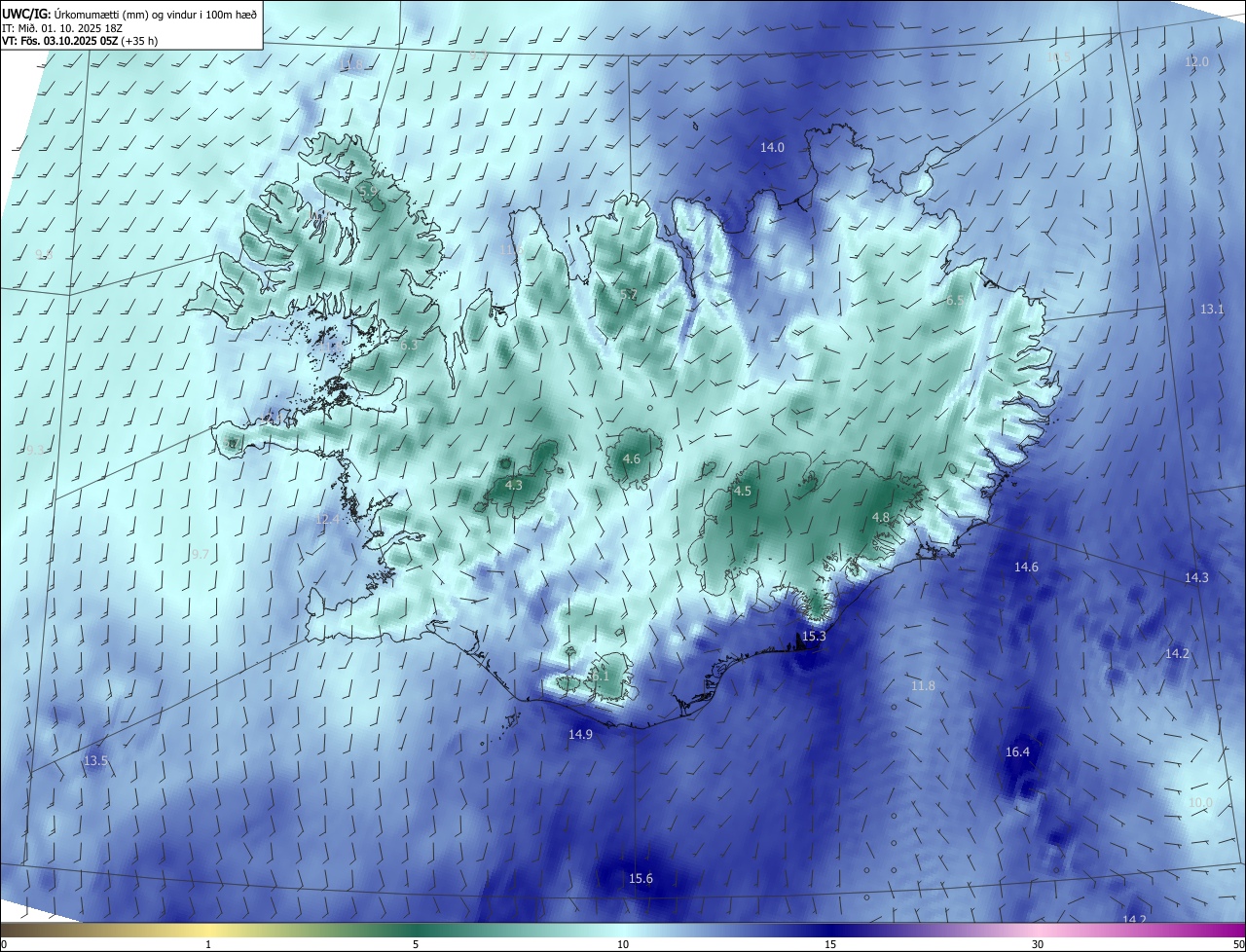Image resolution: width=1246 pixels, height=952 pixels.
Task: Click the 0 tick label on the color scale
Action: point(4,944)
